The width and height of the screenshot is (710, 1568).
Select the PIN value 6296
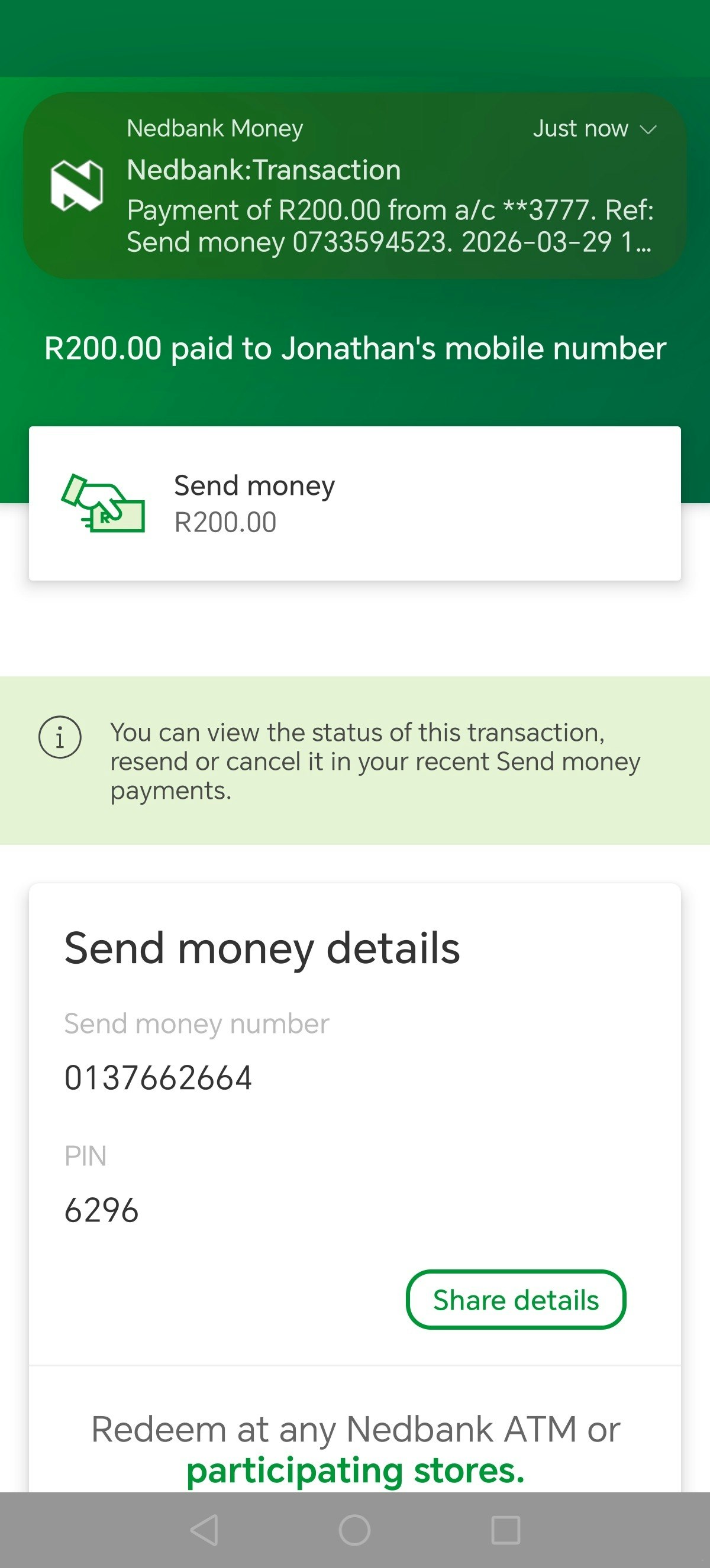pyautogui.click(x=102, y=1210)
